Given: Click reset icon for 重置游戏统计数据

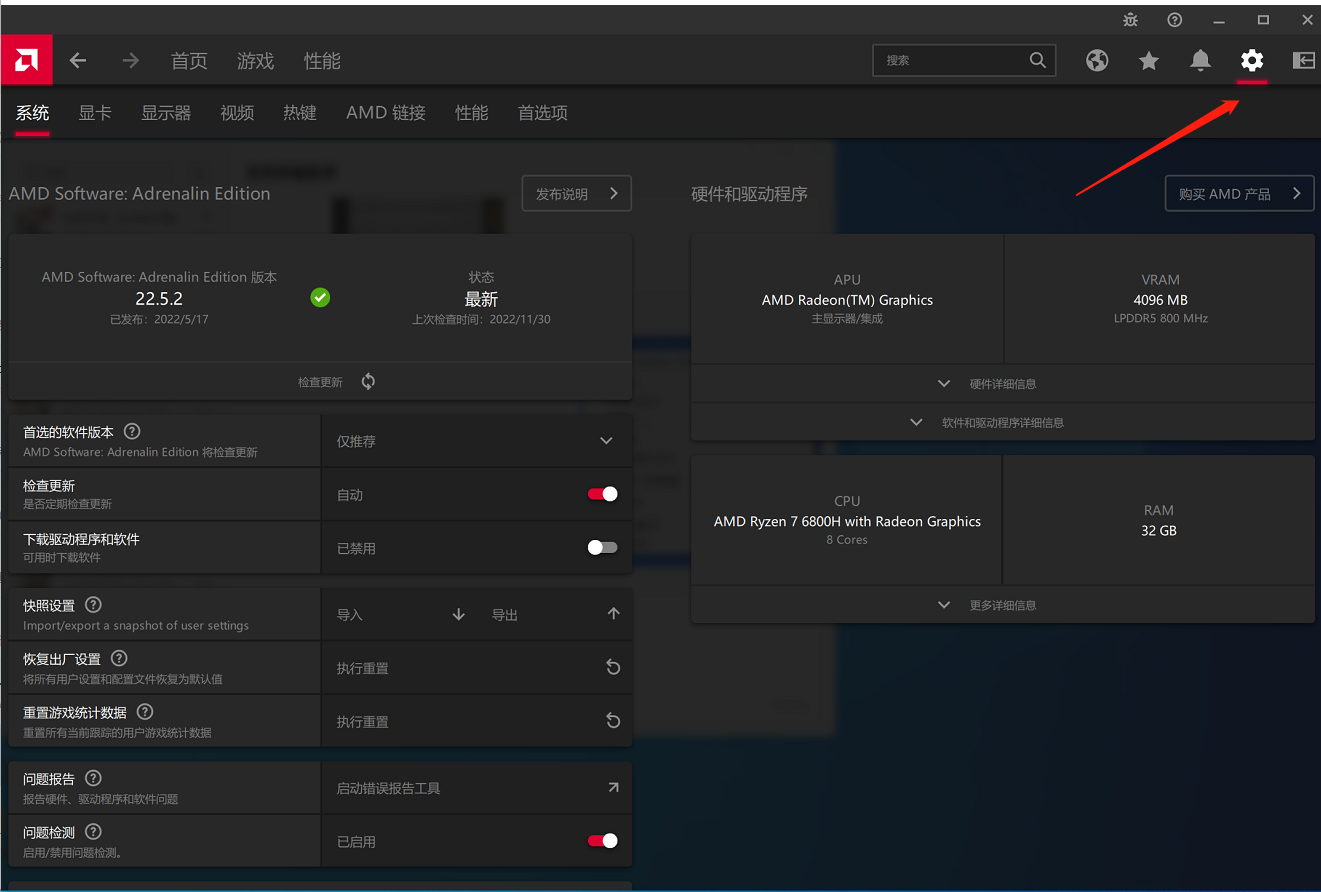Looking at the screenshot, I should (614, 720).
